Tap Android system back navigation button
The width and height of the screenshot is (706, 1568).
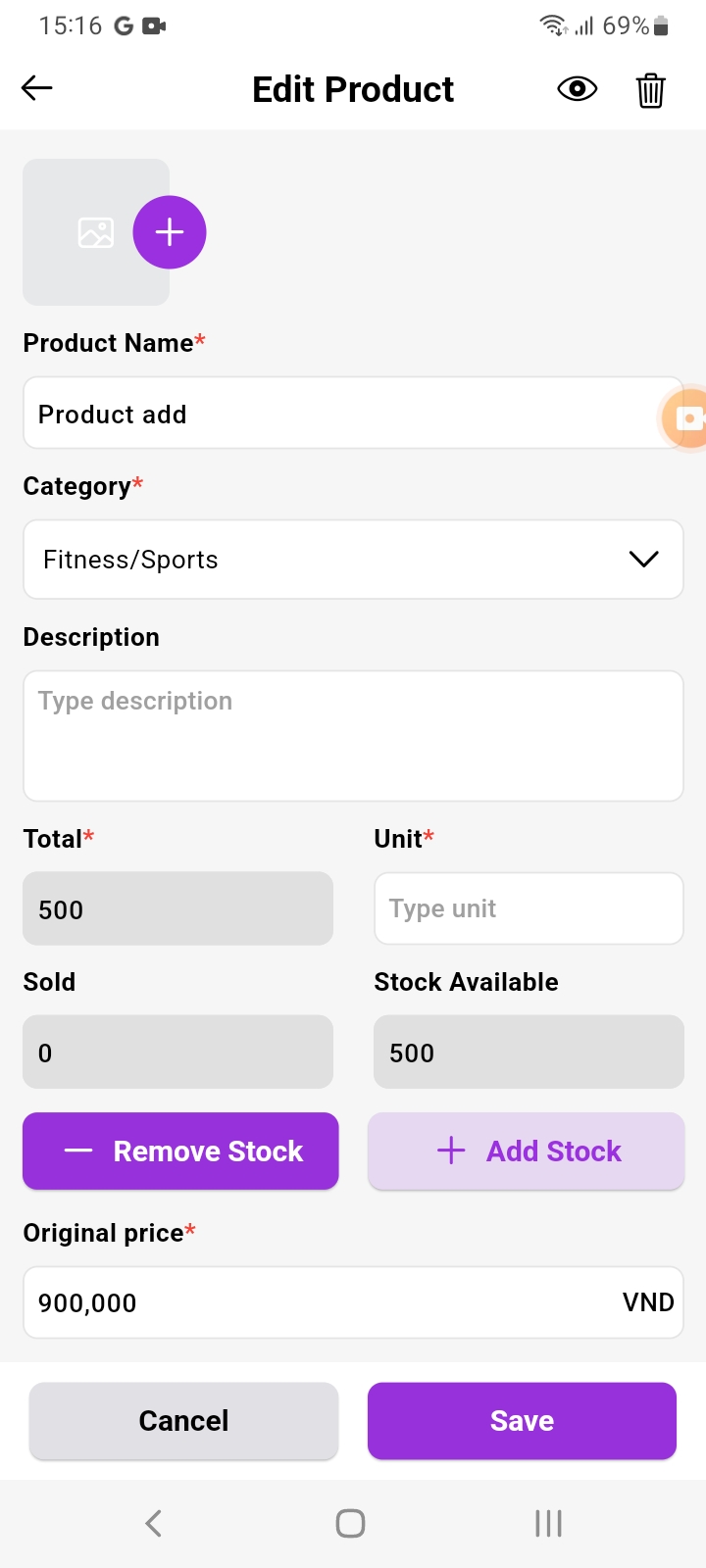(154, 1523)
